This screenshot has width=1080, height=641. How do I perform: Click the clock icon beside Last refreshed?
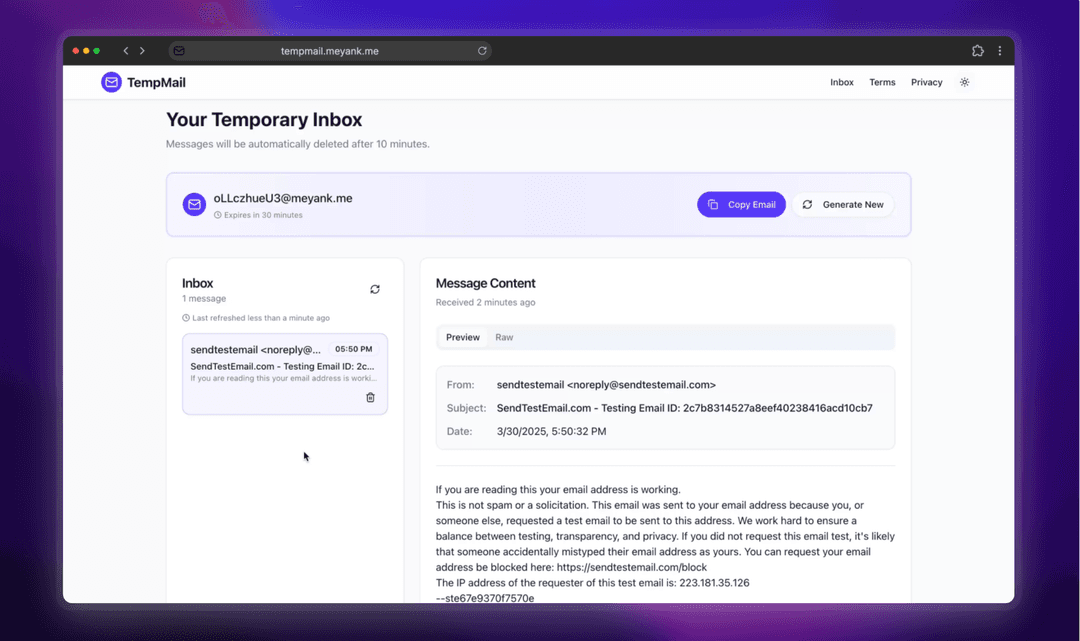tap(186, 318)
